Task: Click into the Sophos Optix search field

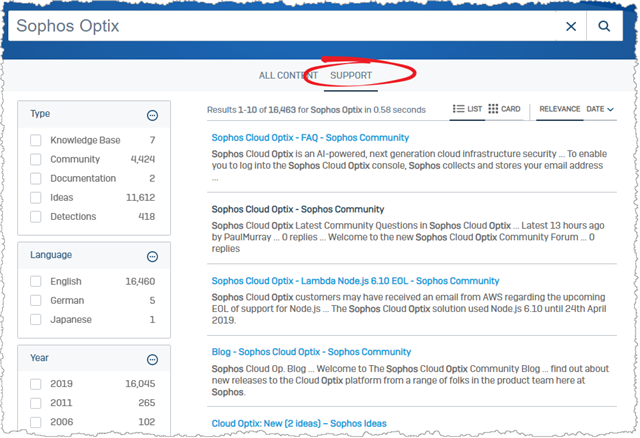Action: pos(282,26)
